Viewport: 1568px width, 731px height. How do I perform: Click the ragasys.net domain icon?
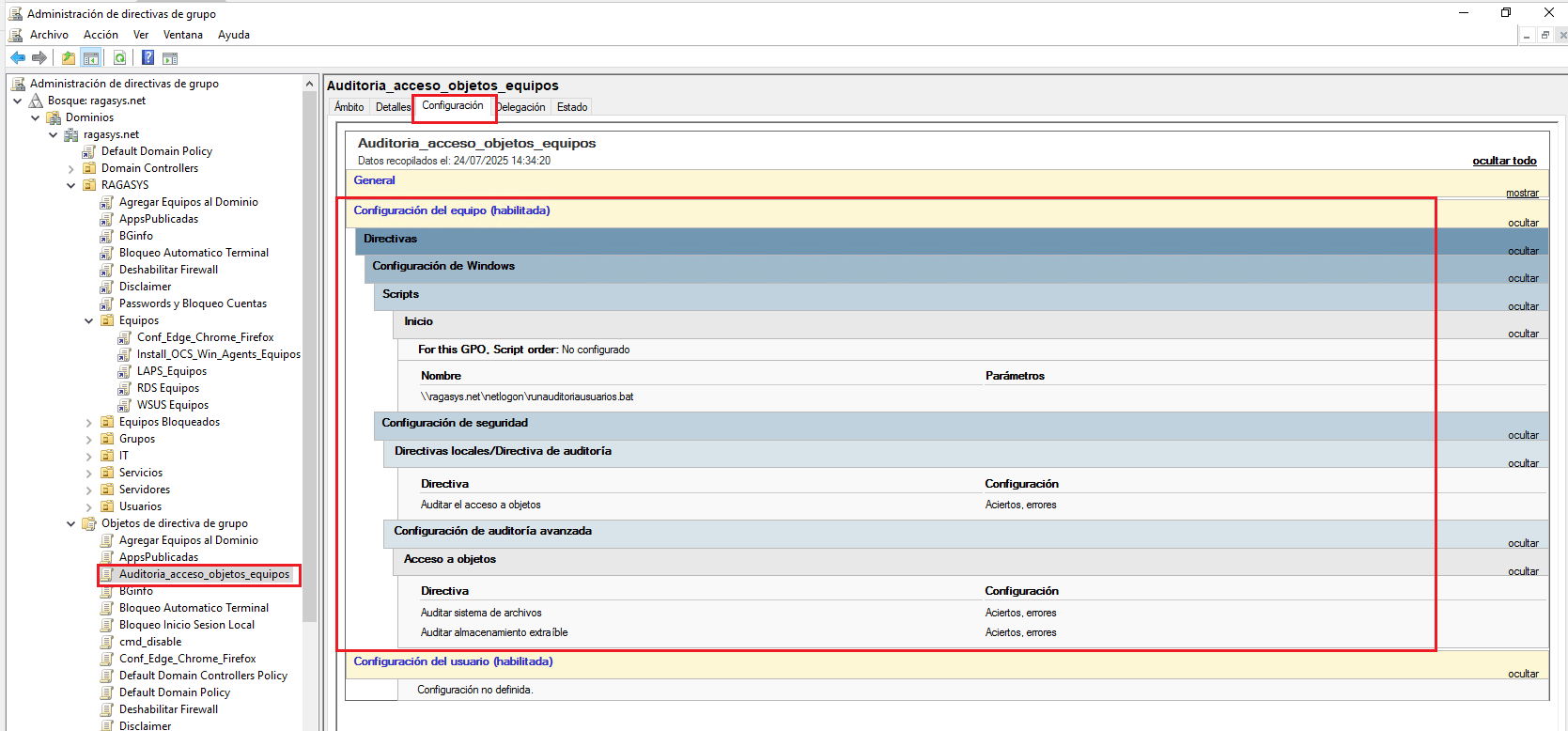71,134
